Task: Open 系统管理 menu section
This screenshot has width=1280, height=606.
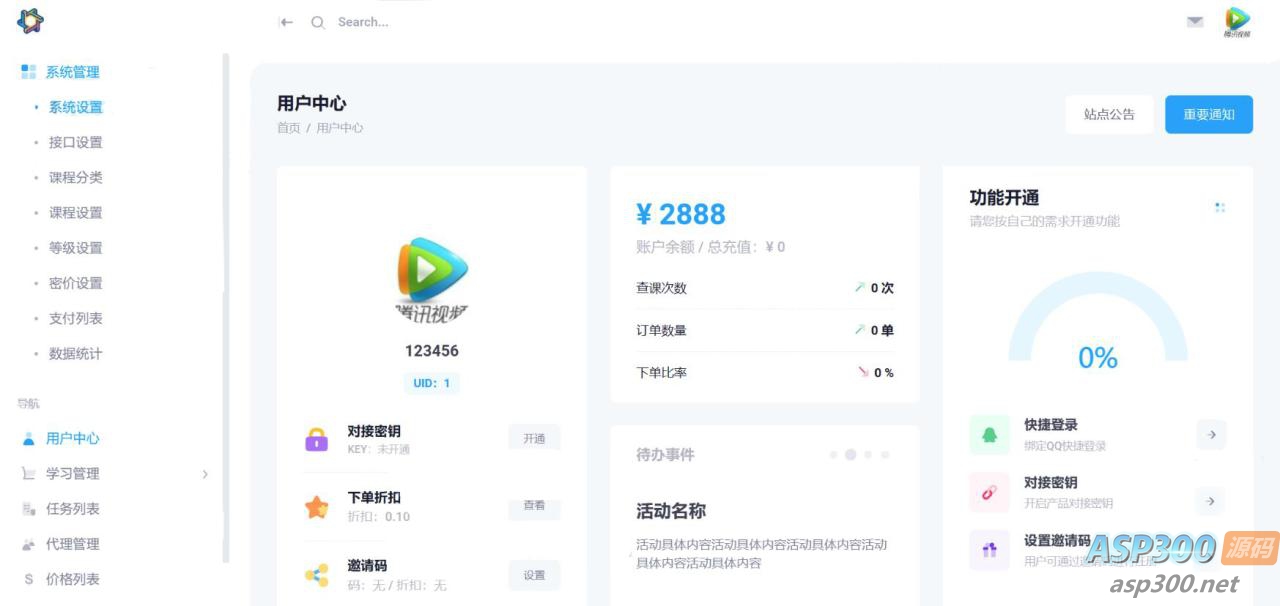Action: pyautogui.click(x=73, y=72)
